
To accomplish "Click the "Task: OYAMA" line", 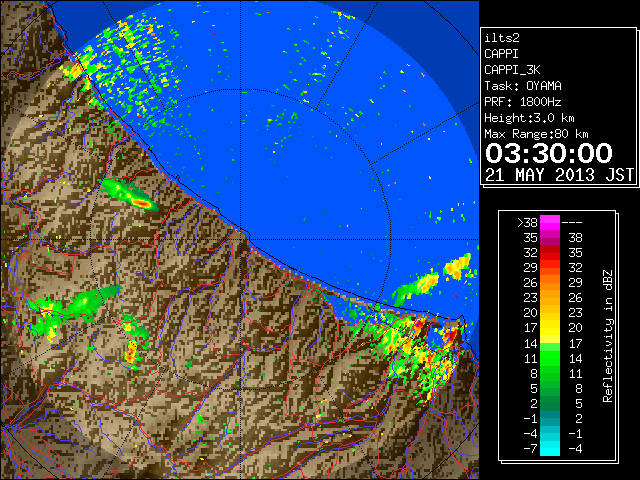I will pos(523,86).
